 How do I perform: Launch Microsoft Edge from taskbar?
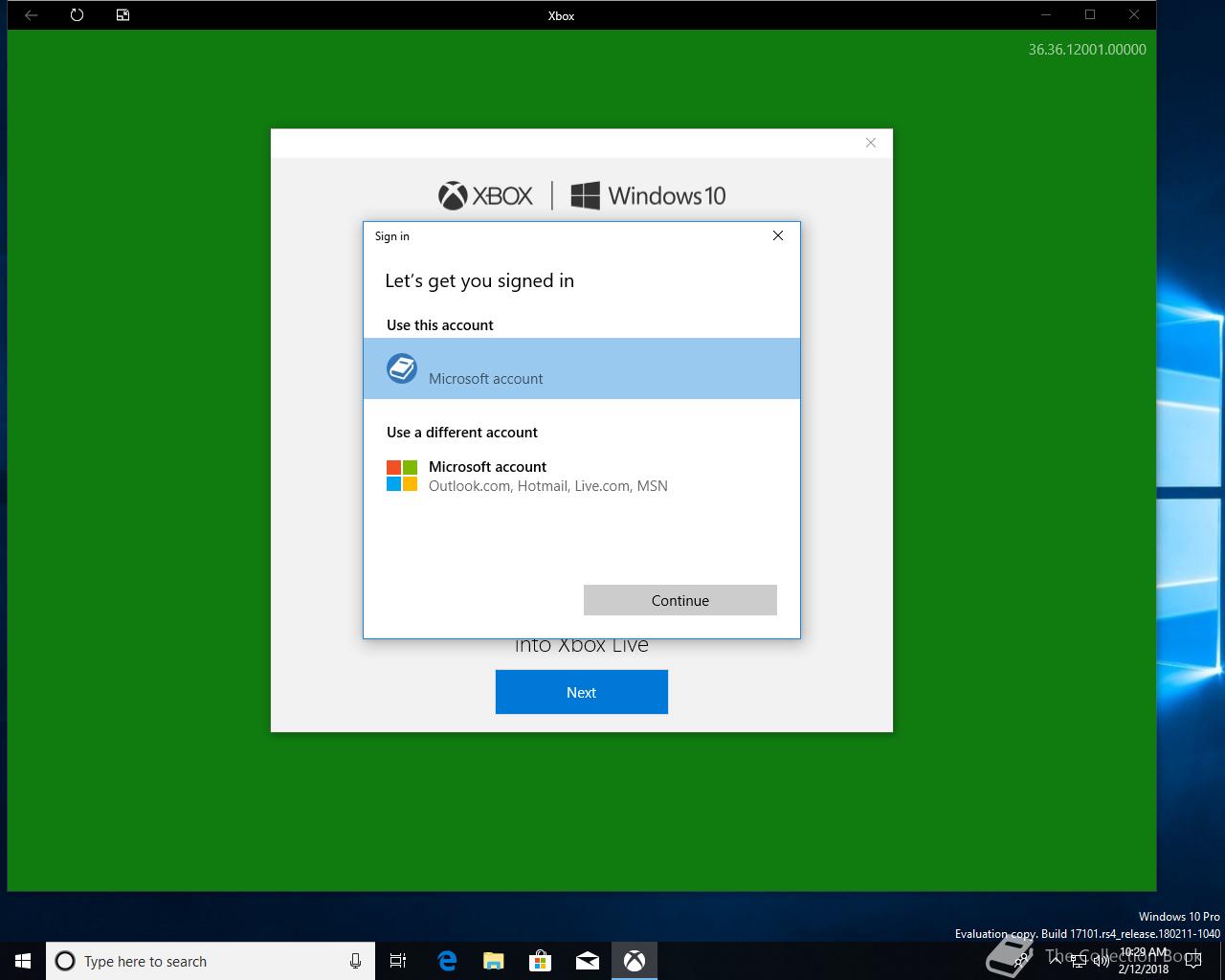coord(447,961)
